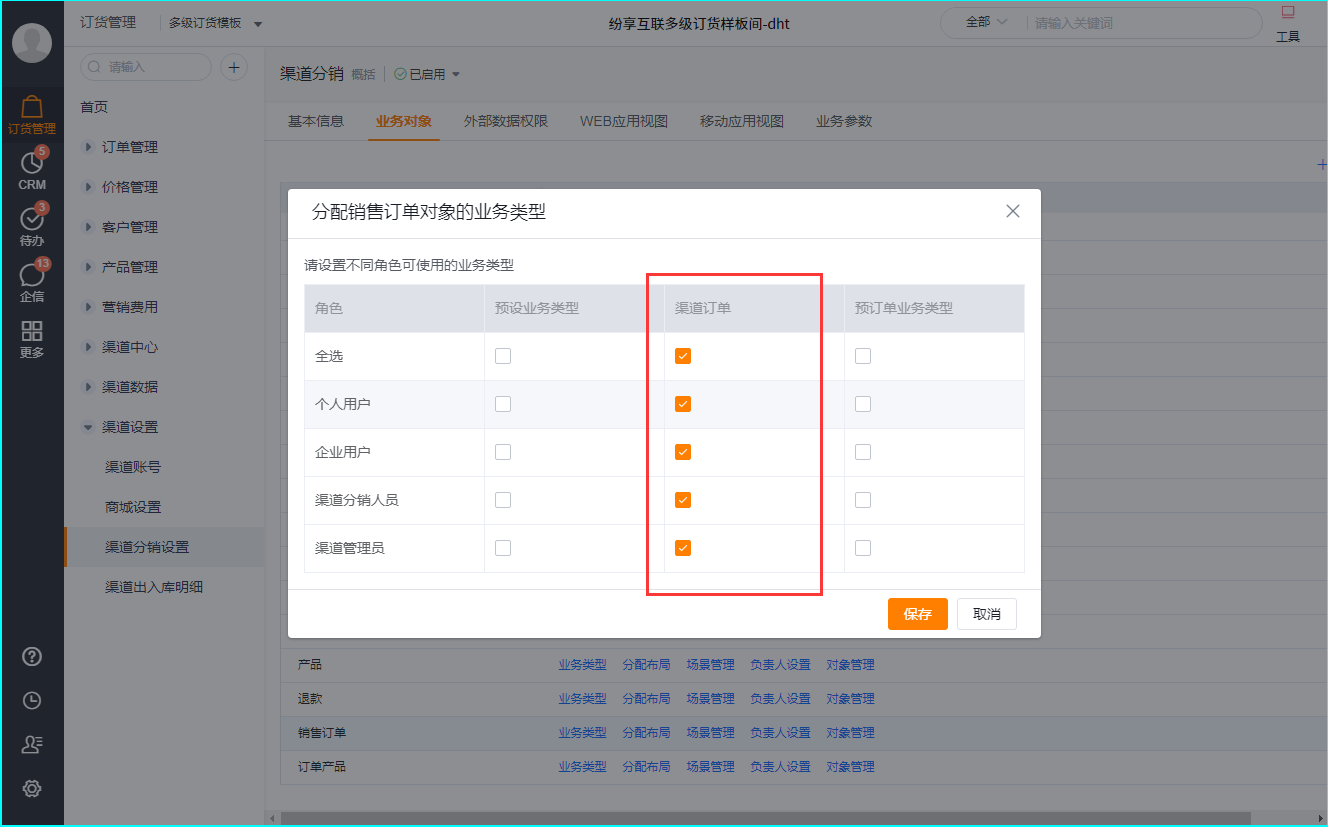Switch to the 业务参数 tab

point(843,120)
